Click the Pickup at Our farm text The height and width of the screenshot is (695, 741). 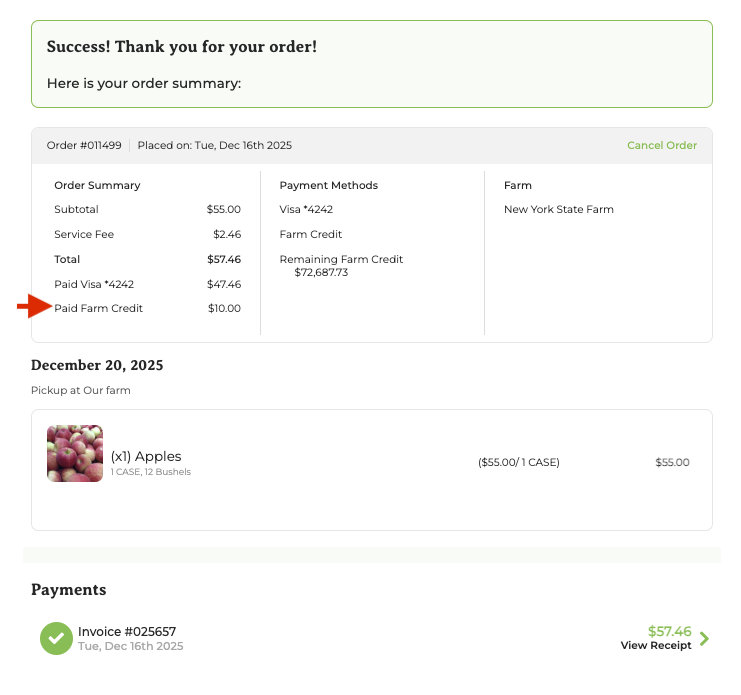pyautogui.click(x=80, y=390)
